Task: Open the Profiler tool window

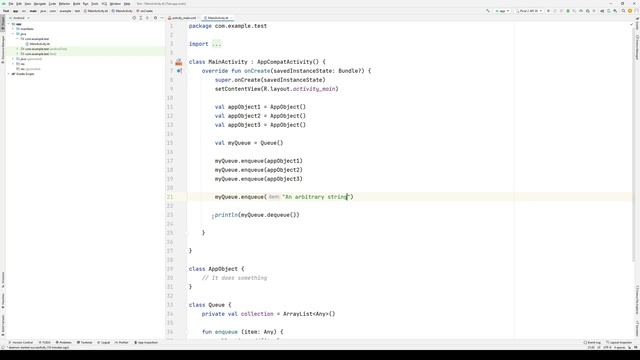Action: click(x=122, y=342)
